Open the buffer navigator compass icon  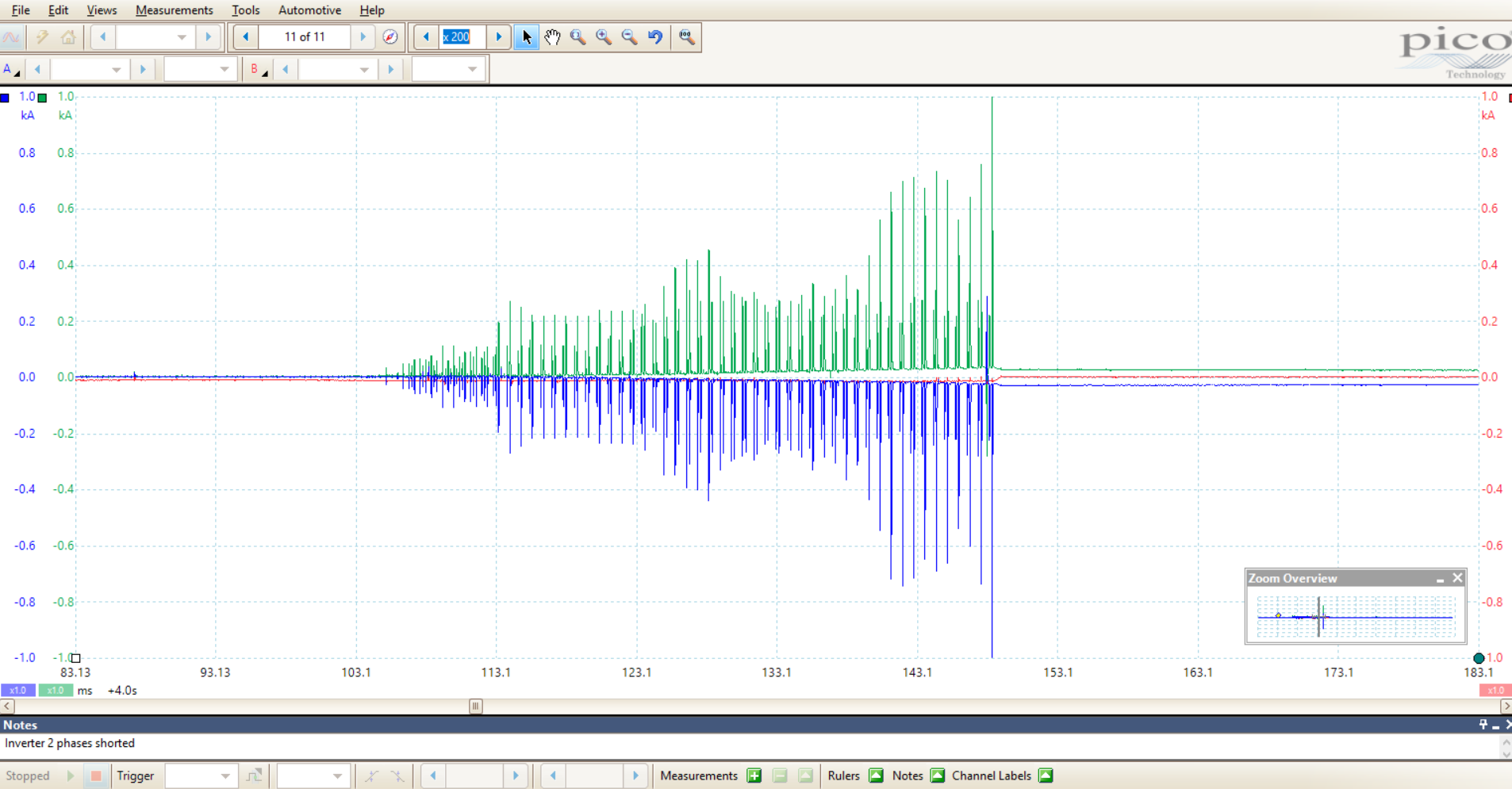click(x=390, y=37)
